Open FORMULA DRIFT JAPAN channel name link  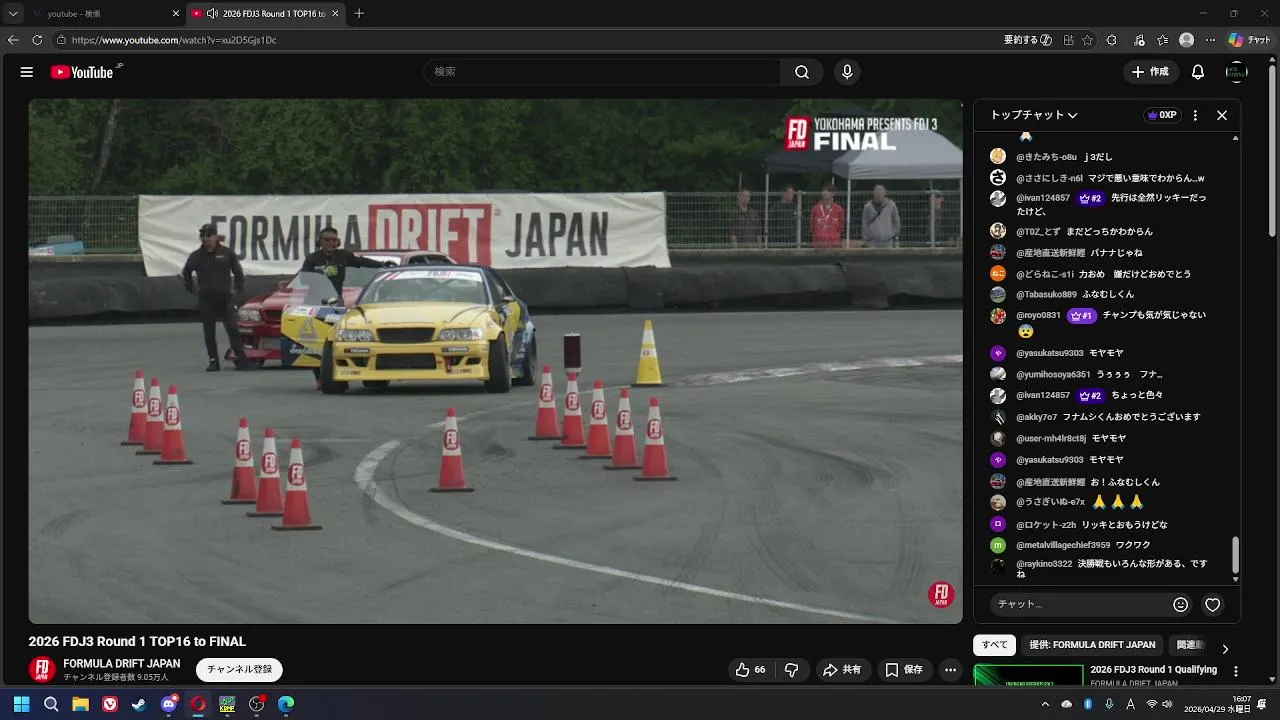pos(122,664)
